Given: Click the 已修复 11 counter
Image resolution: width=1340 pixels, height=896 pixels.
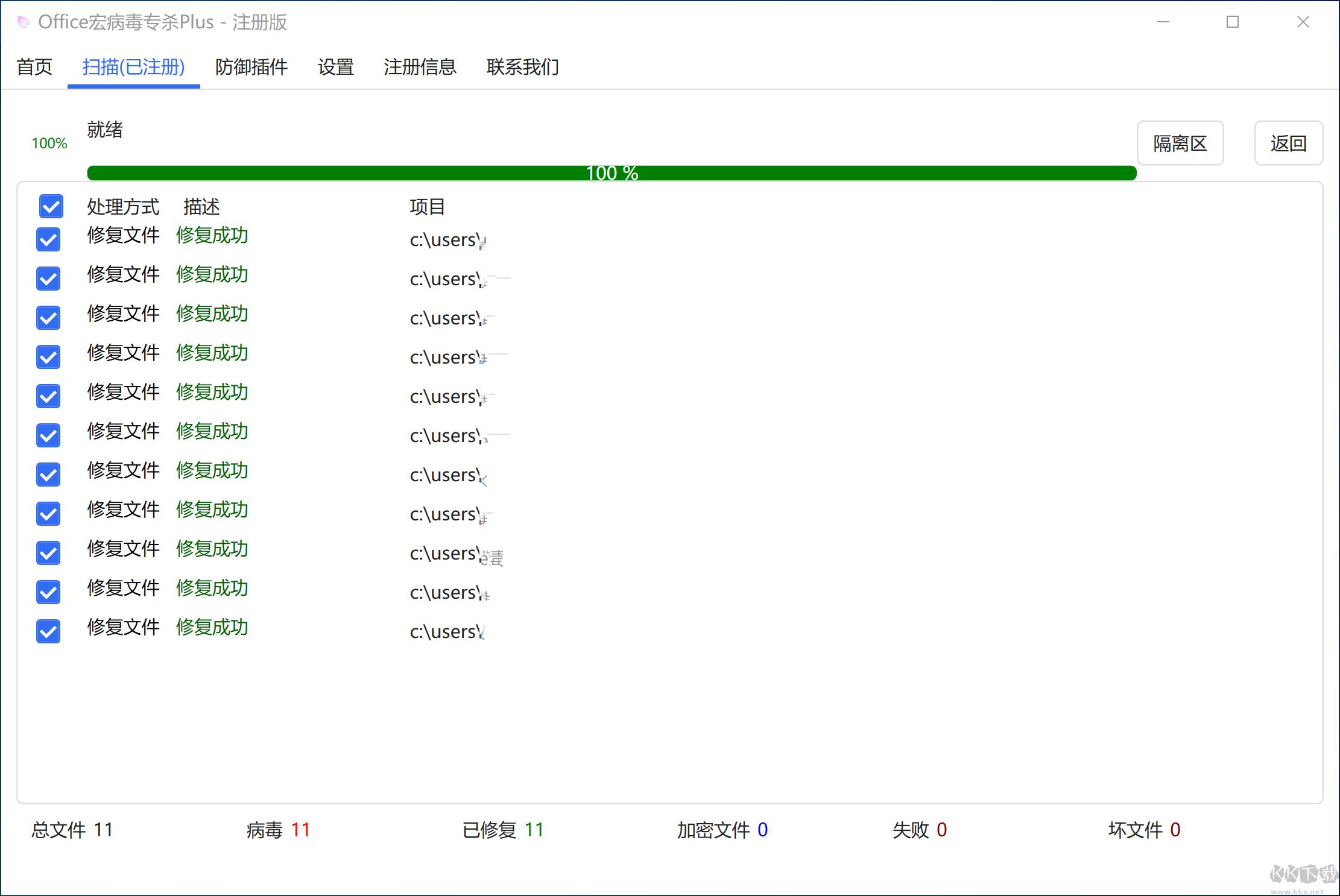Looking at the screenshot, I should coord(502,830).
